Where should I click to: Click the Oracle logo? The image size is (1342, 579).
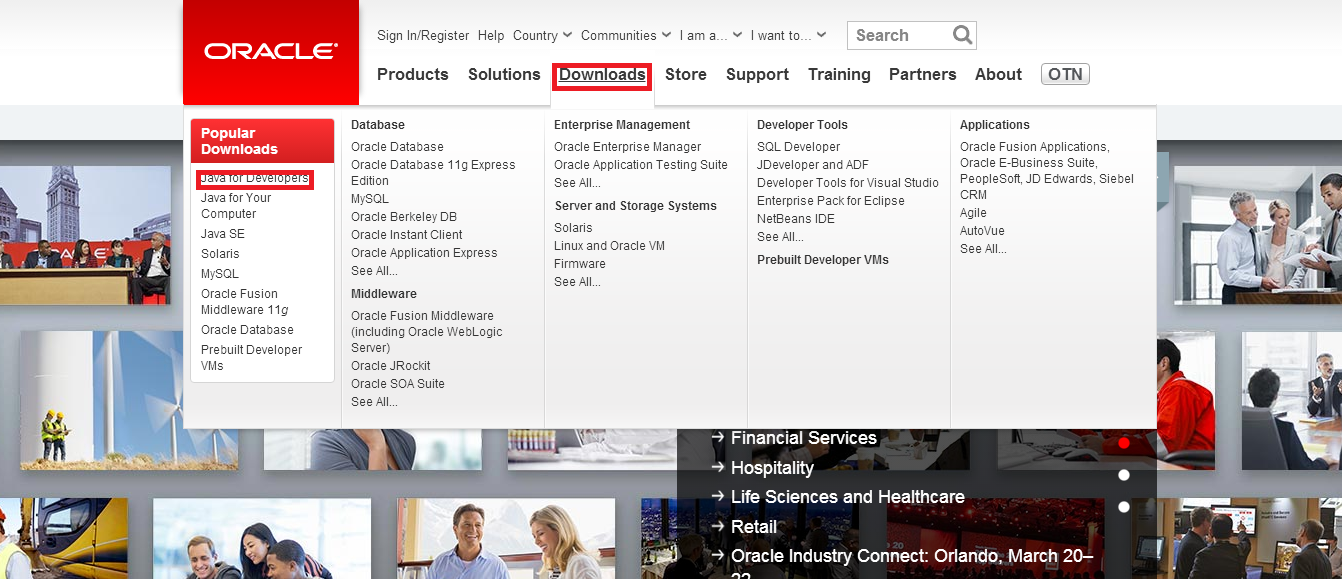coord(271,52)
